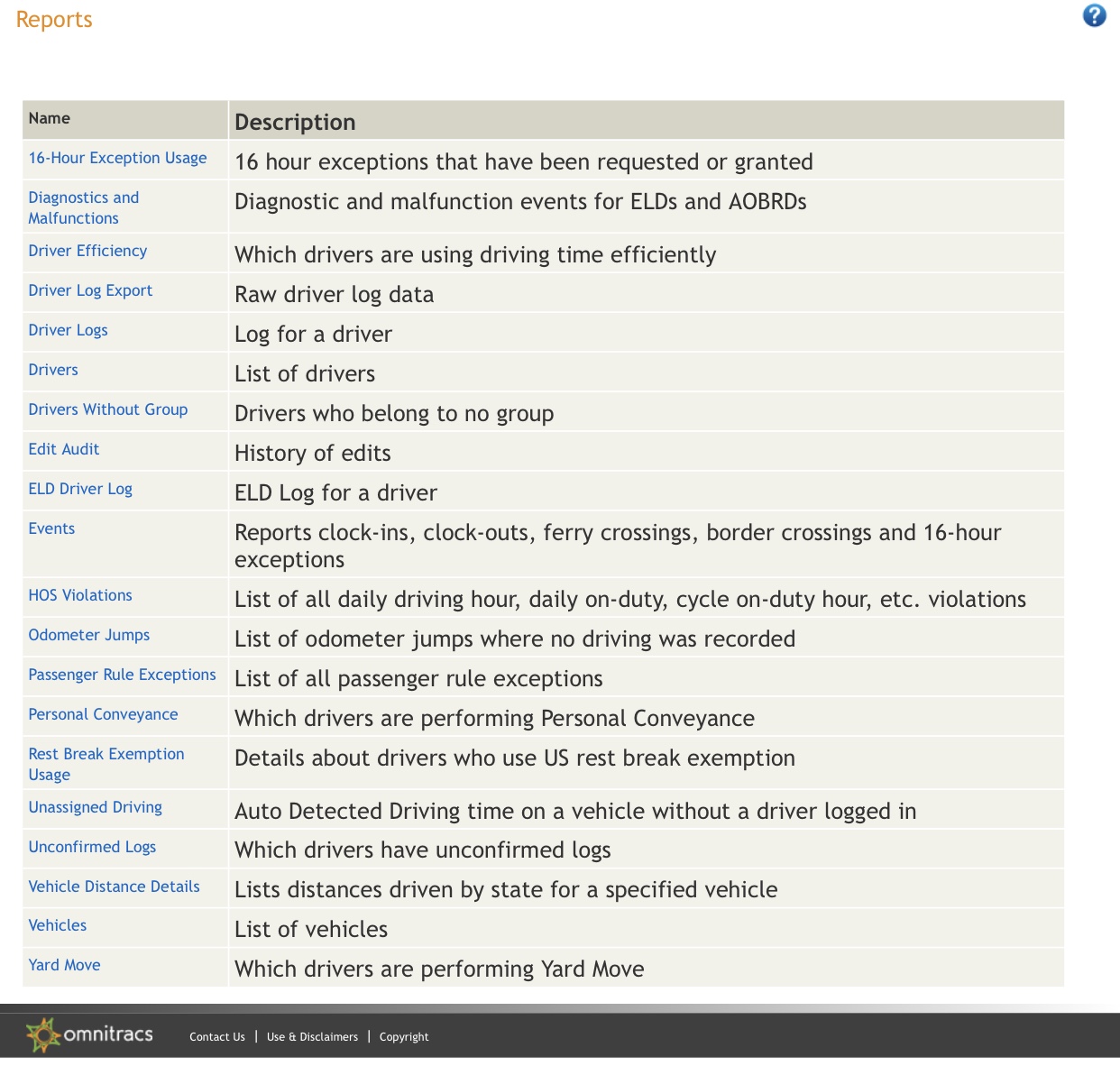This screenshot has width=1120, height=1075.
Task: Select 'List of all passenger rule exceptions' text
Action: click(418, 679)
